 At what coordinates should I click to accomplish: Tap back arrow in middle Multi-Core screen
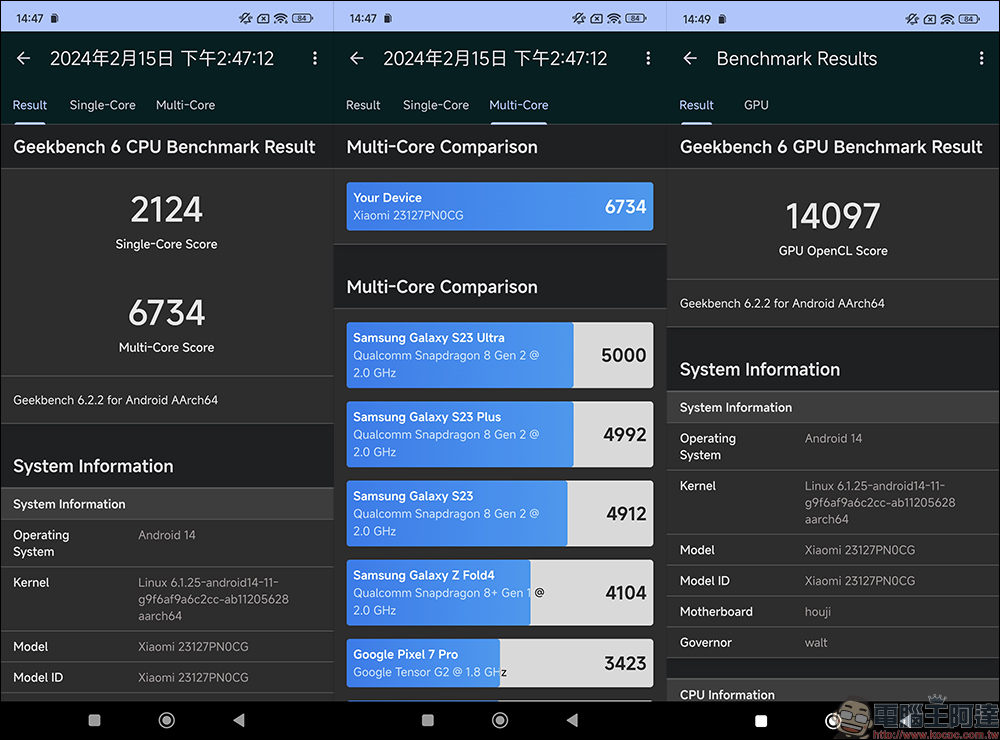click(x=357, y=59)
